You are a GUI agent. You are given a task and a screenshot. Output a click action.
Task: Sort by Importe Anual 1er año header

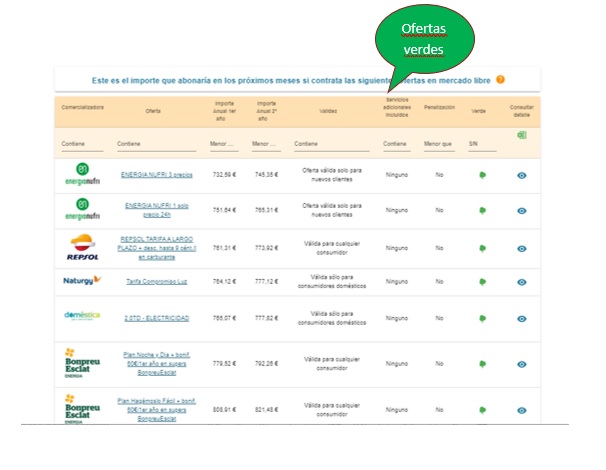tap(224, 111)
